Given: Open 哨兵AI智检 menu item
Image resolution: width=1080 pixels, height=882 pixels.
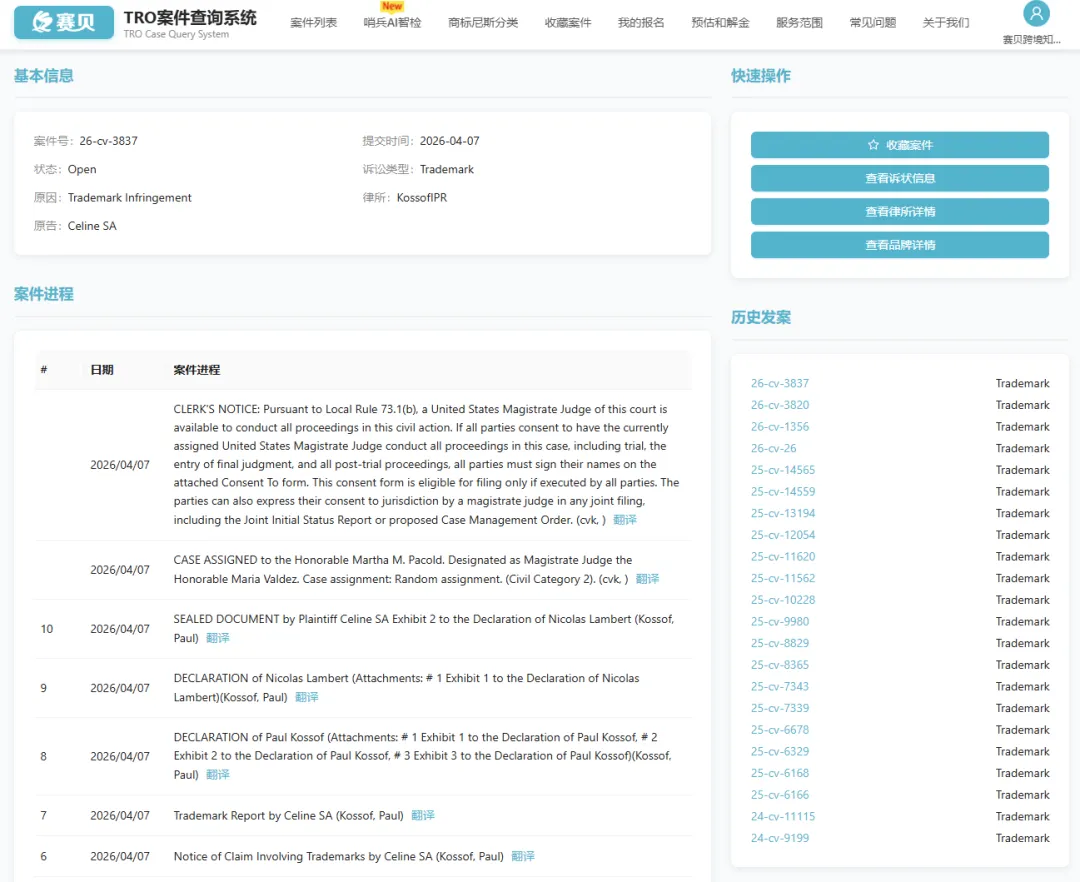Looking at the screenshot, I should 392,23.
